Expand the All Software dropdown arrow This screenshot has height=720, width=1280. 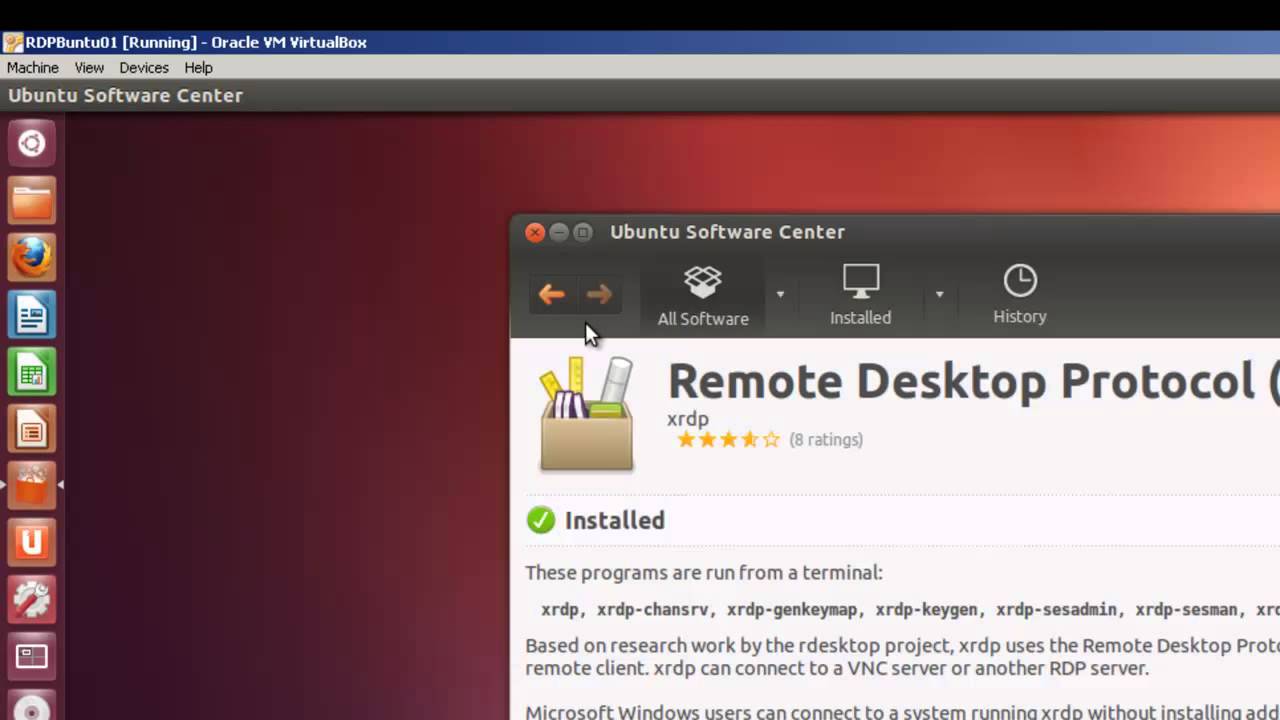pyautogui.click(x=780, y=294)
